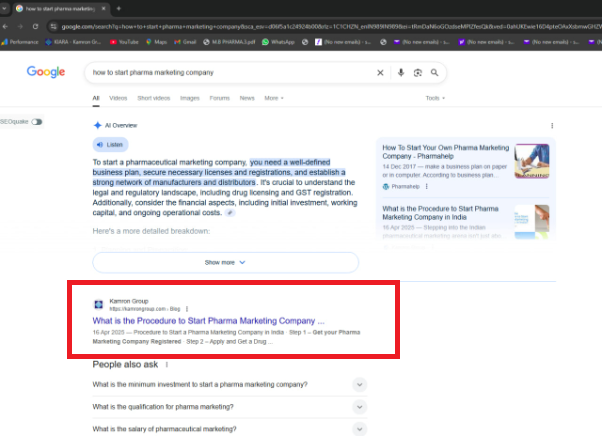The height and width of the screenshot is (440, 602).
Task: Toggle the SEOquake switch
Action: (37, 121)
